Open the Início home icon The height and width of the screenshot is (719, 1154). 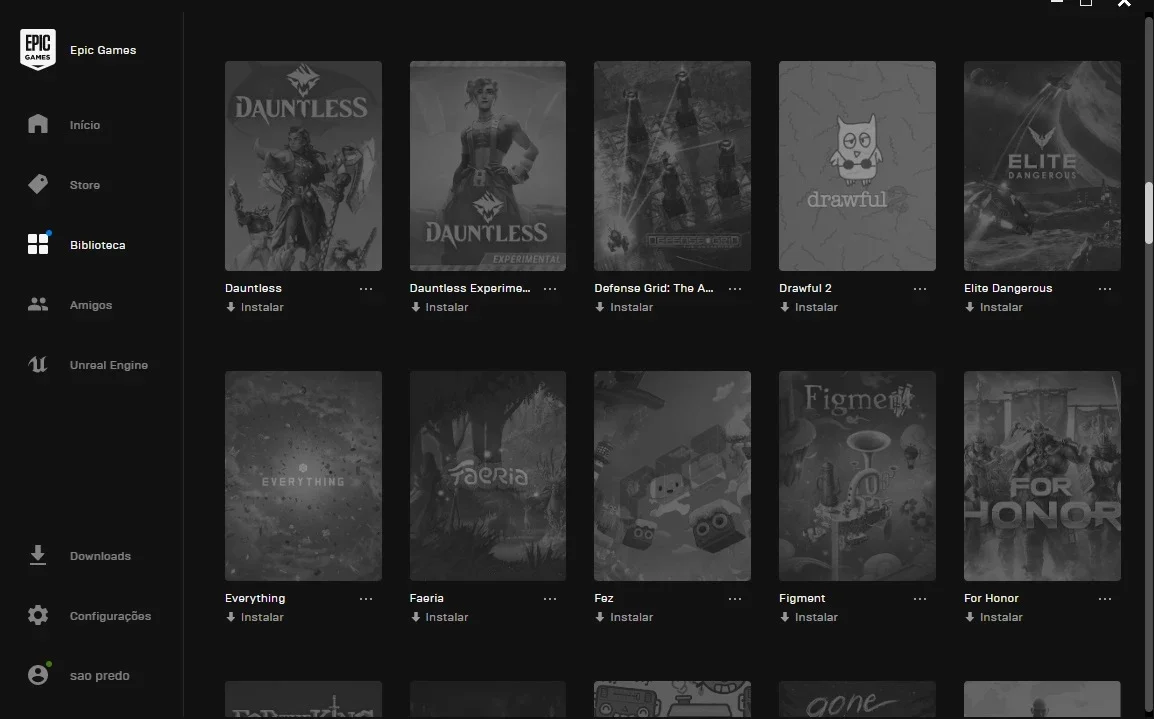(x=38, y=124)
